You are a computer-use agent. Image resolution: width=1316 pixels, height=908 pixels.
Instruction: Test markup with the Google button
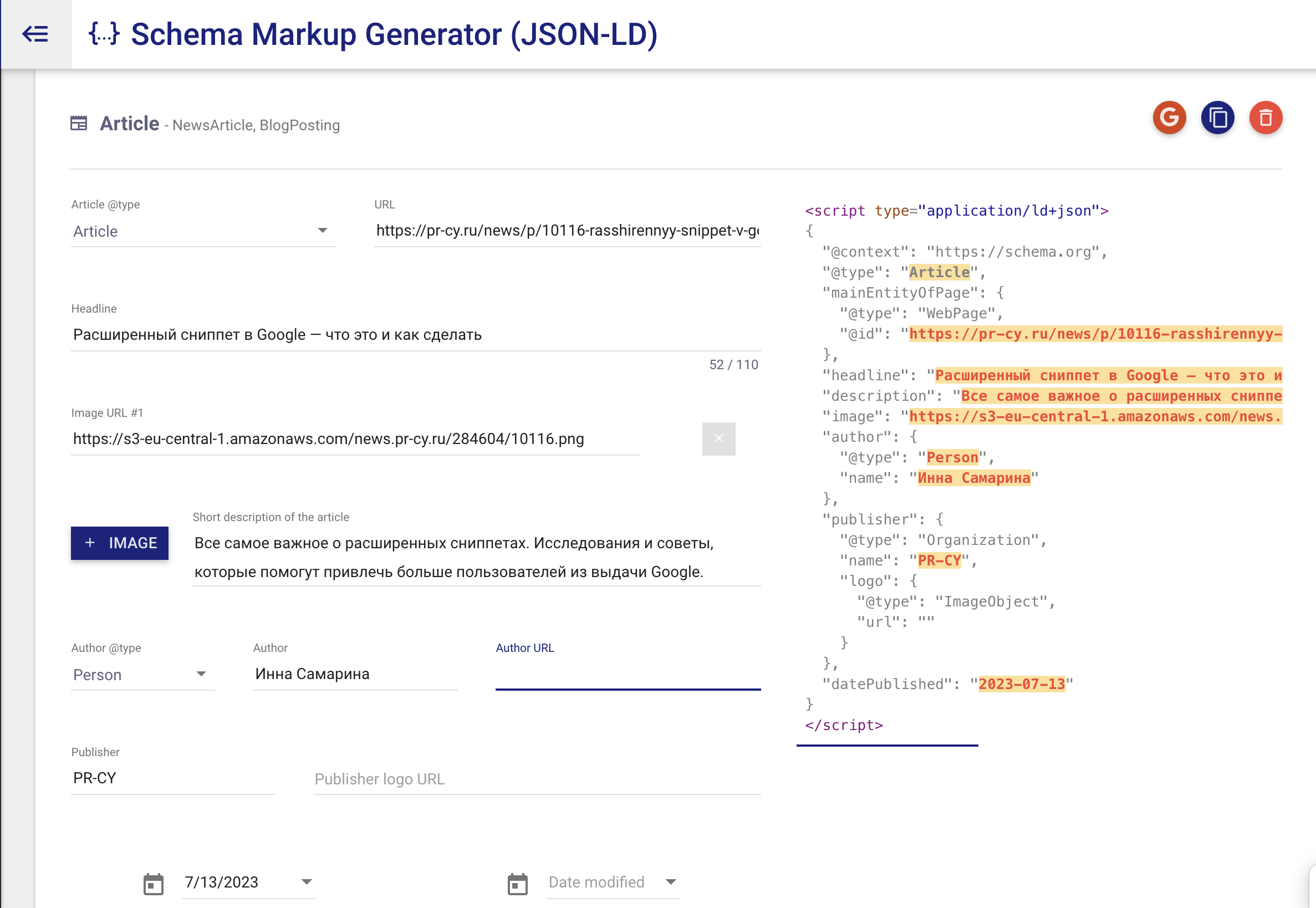(1169, 118)
